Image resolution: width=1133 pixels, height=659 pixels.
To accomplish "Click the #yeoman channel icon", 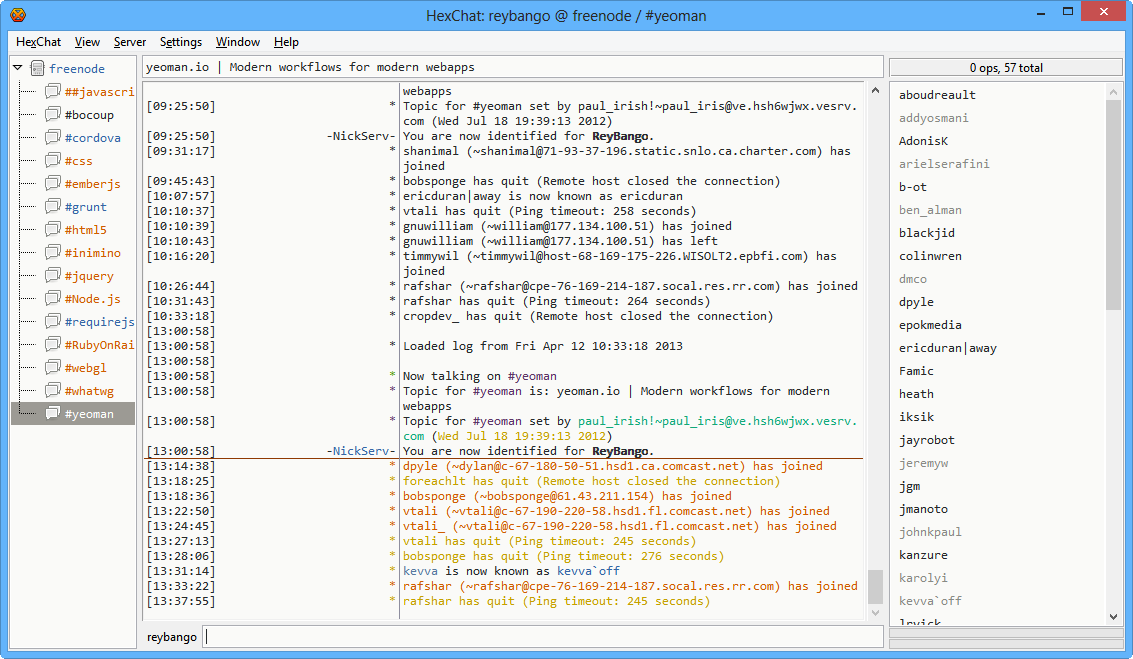I will [x=52, y=413].
